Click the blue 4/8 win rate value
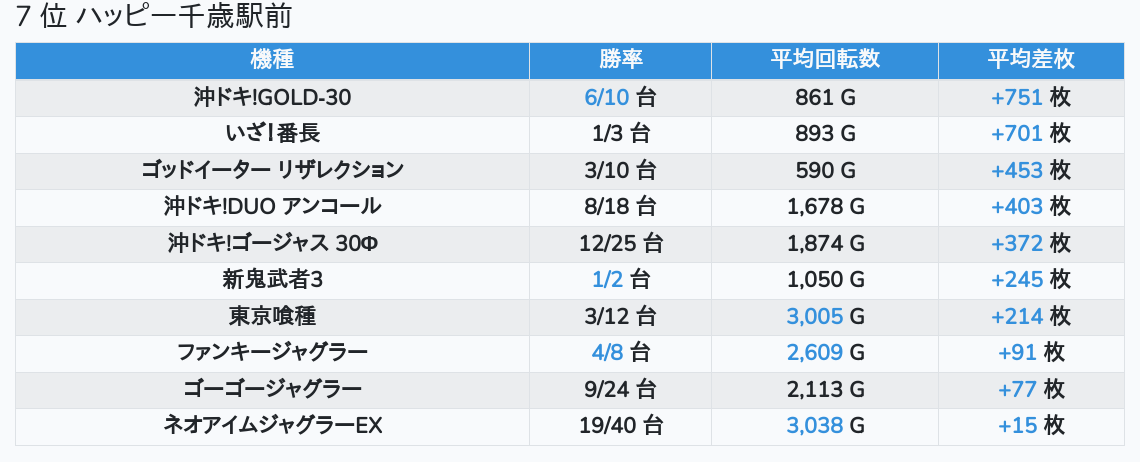 coord(607,352)
